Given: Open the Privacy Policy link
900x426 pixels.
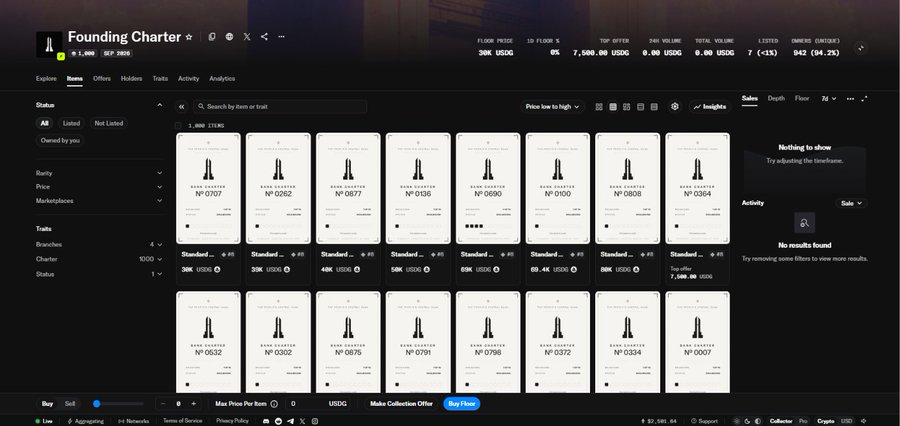Looking at the screenshot, I should pos(232,421).
